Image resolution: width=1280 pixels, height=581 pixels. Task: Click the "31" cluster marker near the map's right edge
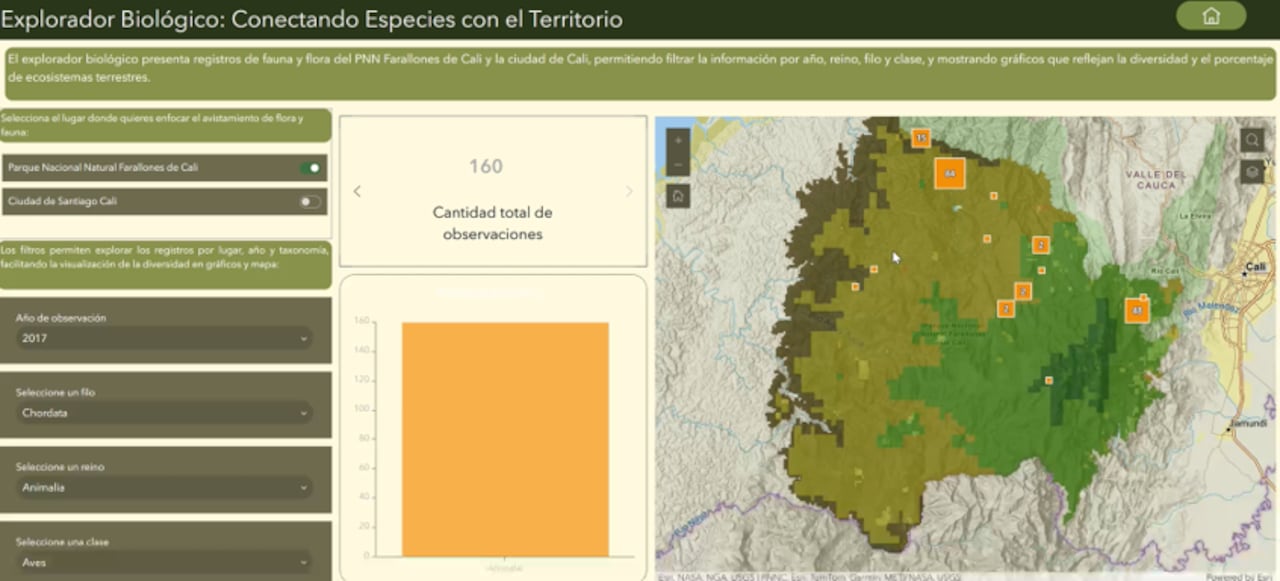[1137, 311]
